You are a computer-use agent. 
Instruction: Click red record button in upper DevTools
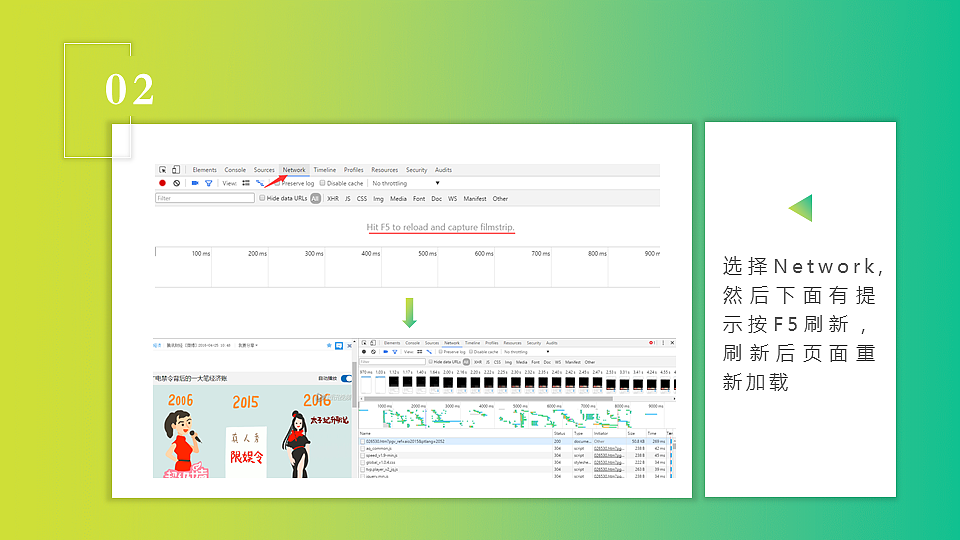pos(162,183)
